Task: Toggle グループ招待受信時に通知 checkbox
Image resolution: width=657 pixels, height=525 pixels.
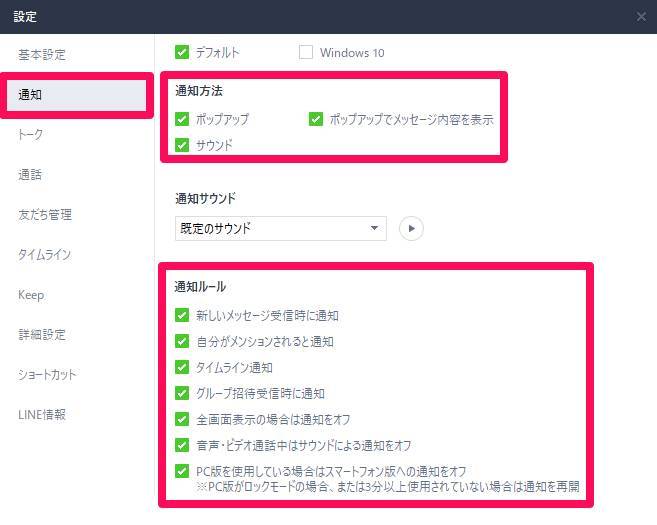Action: click(x=182, y=393)
